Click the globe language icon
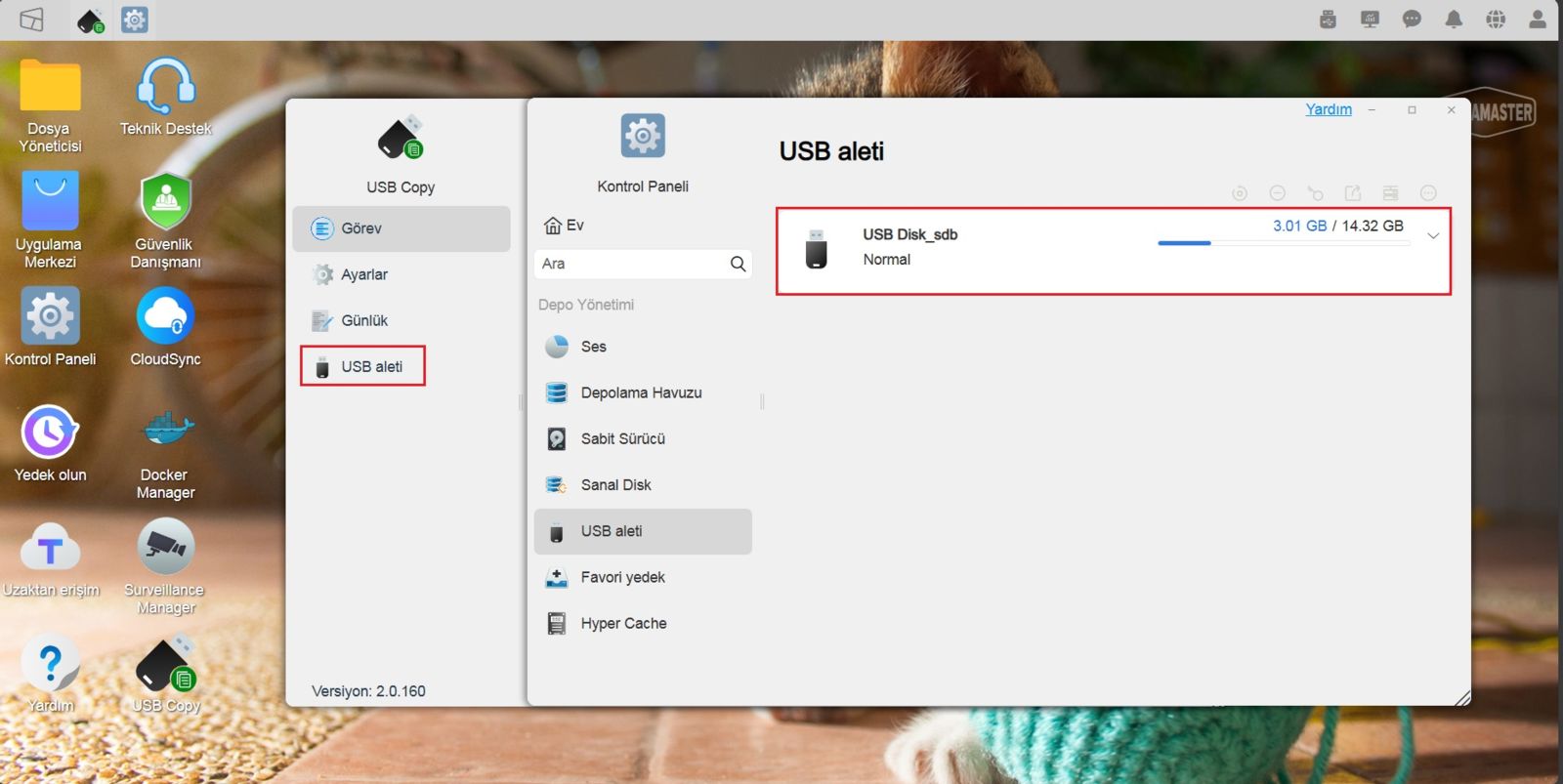 point(1496,20)
